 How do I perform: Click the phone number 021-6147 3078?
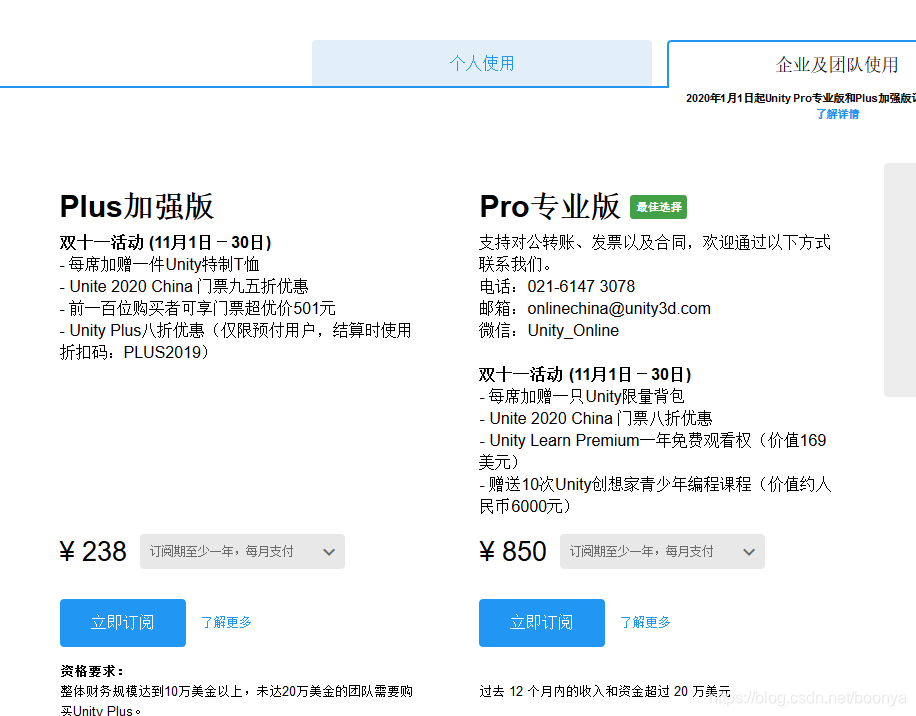click(581, 286)
